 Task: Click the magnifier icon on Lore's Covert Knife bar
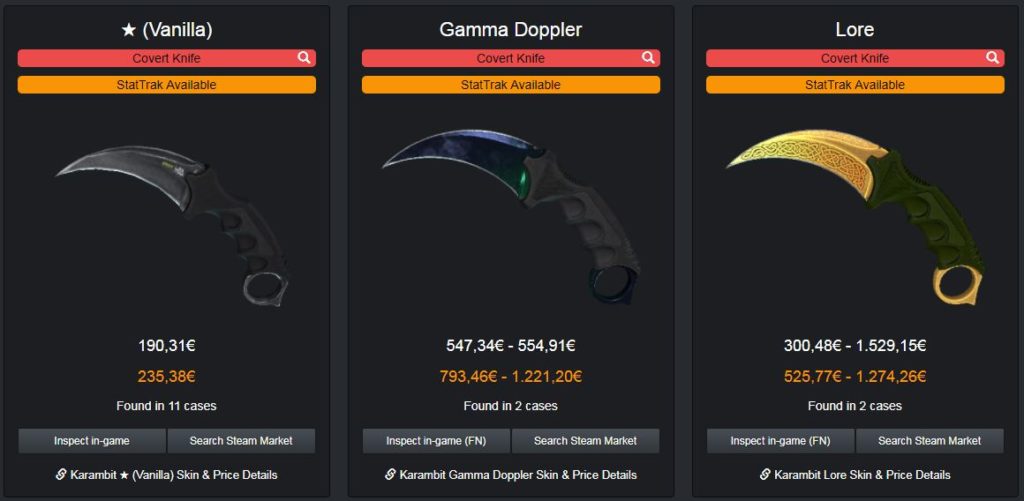pos(992,57)
